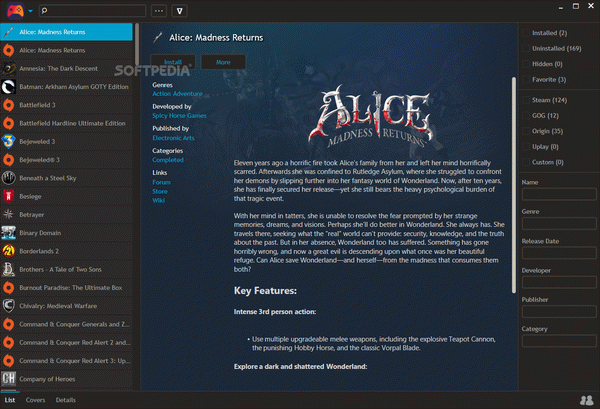Viewport: 600px width, 409px height.
Task: Check the Origin (35) library filter
Action: (x=526, y=131)
